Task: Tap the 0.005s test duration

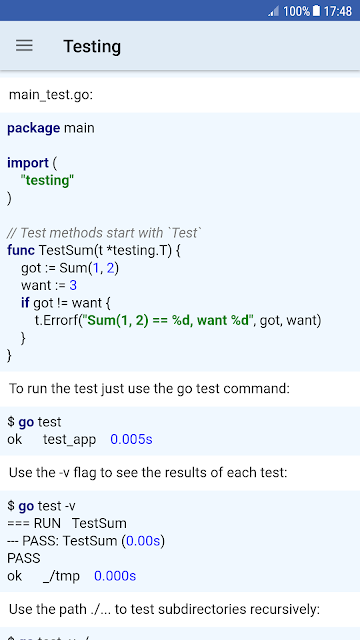Action: tap(131, 440)
